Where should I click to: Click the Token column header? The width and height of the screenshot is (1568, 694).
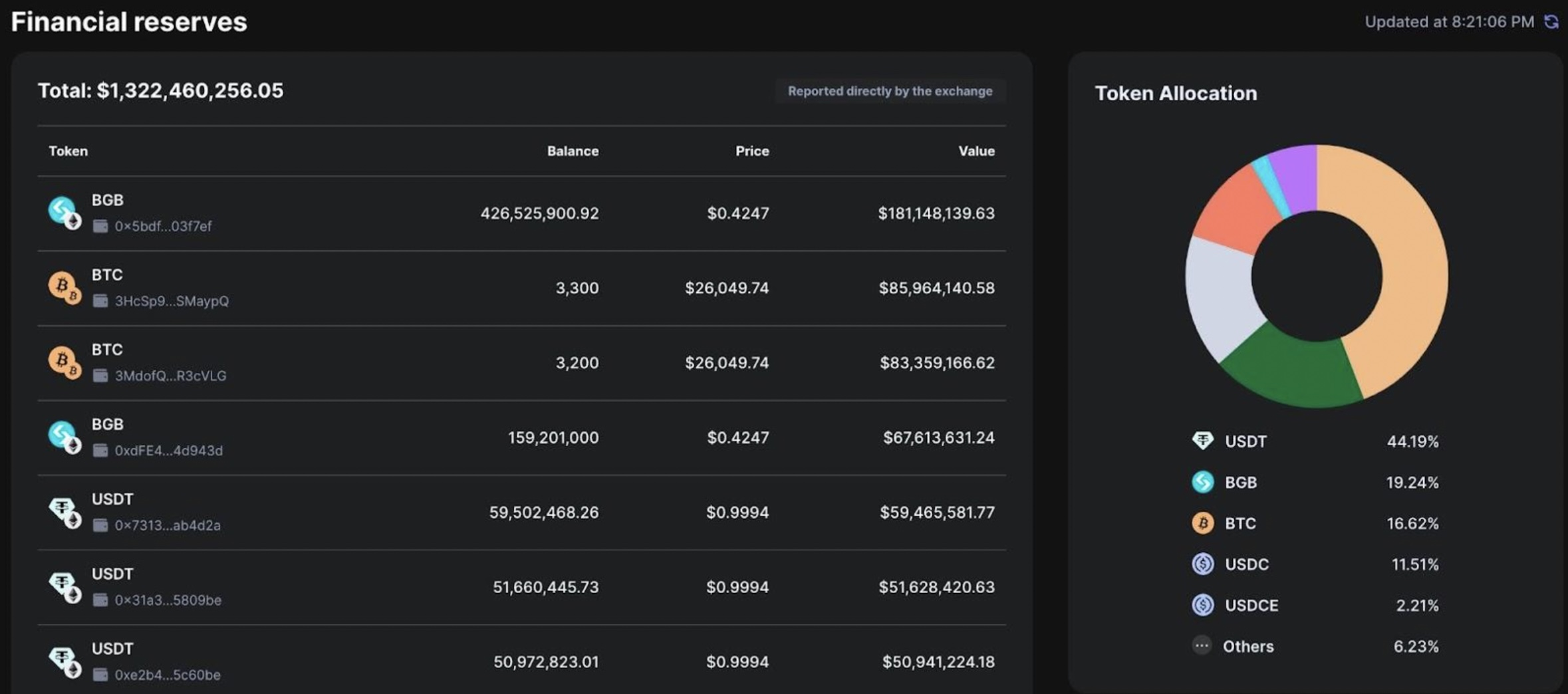(67, 151)
